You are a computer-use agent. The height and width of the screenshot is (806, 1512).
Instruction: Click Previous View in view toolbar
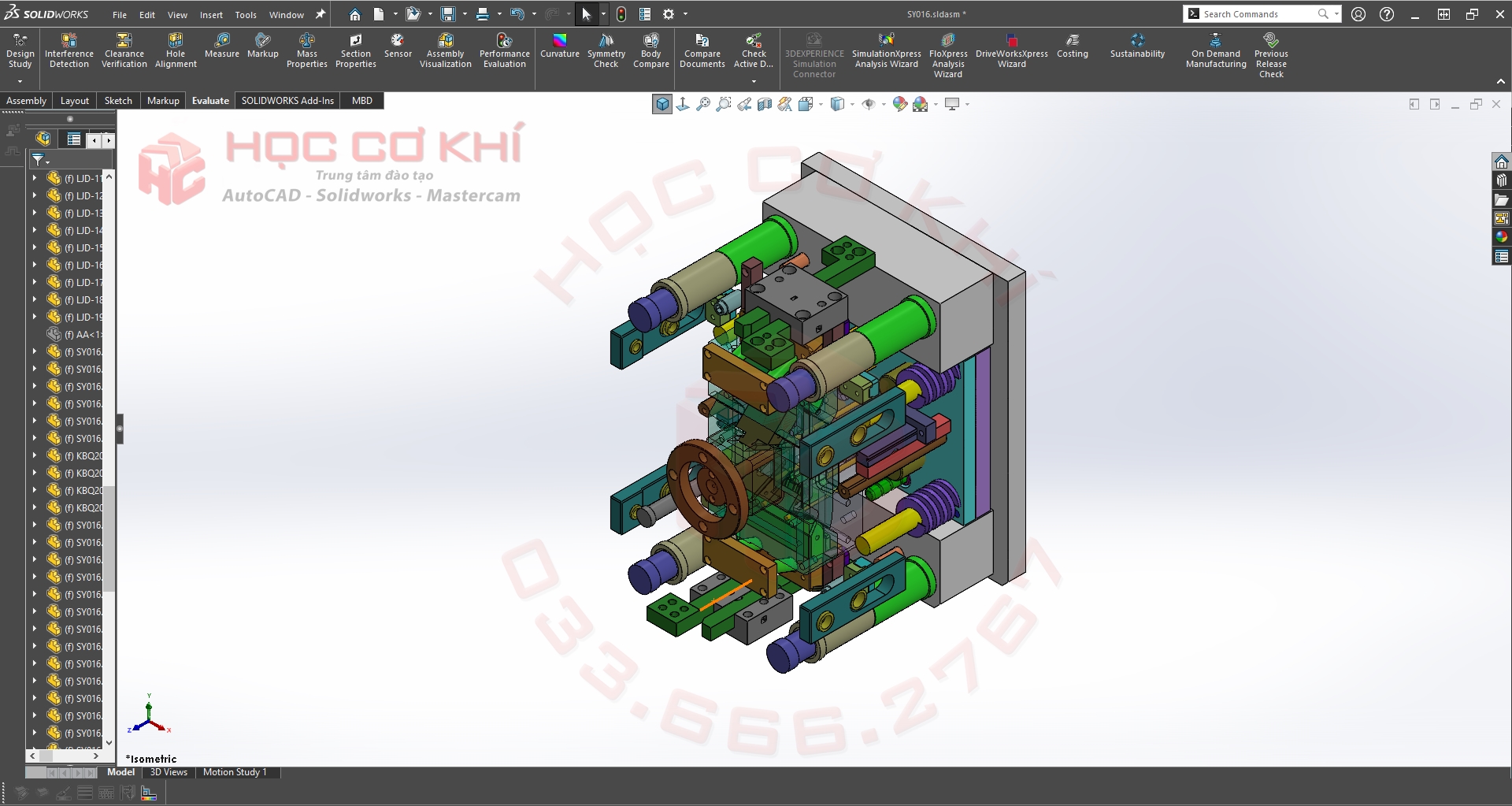744,104
